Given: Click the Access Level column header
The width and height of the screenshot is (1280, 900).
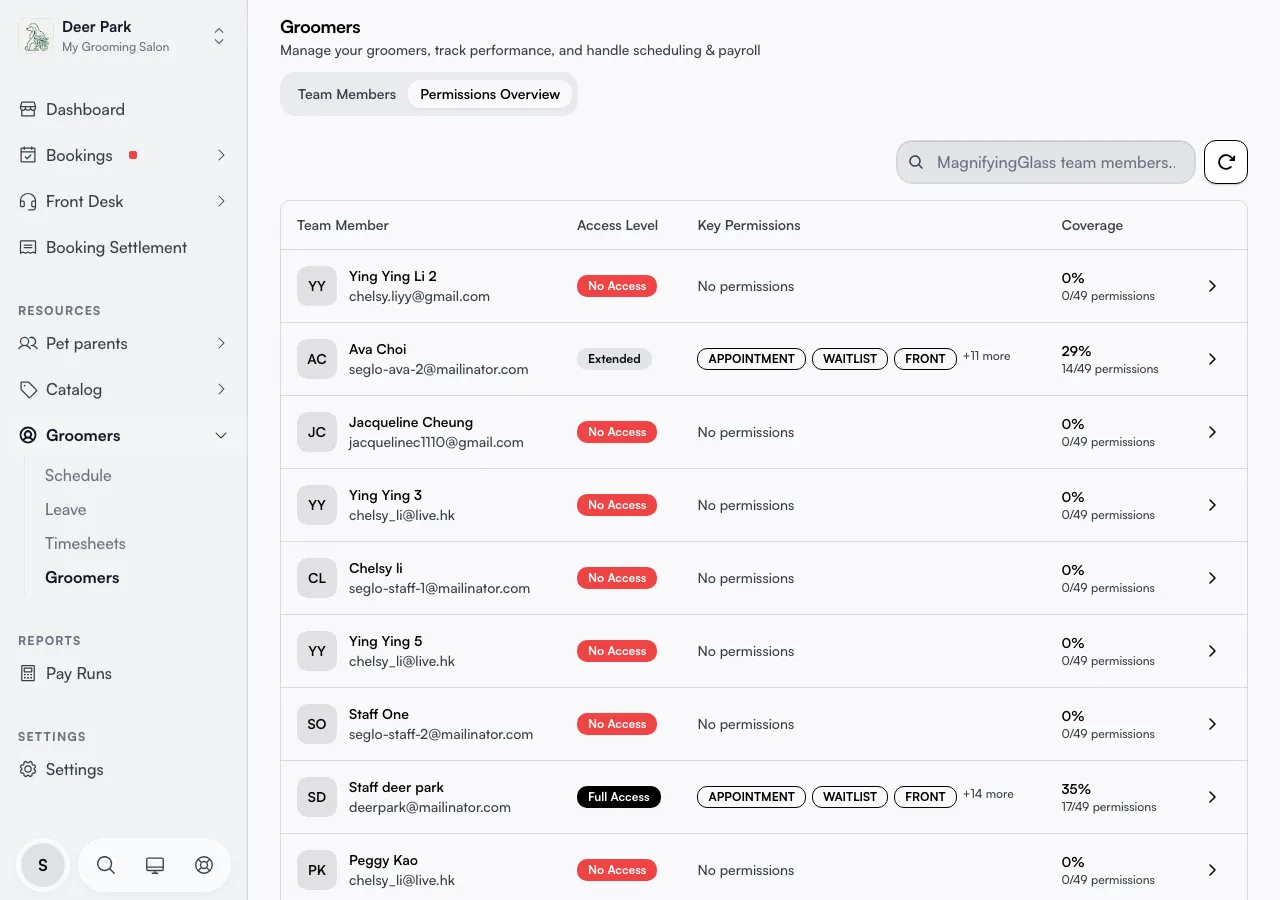Looking at the screenshot, I should (617, 225).
